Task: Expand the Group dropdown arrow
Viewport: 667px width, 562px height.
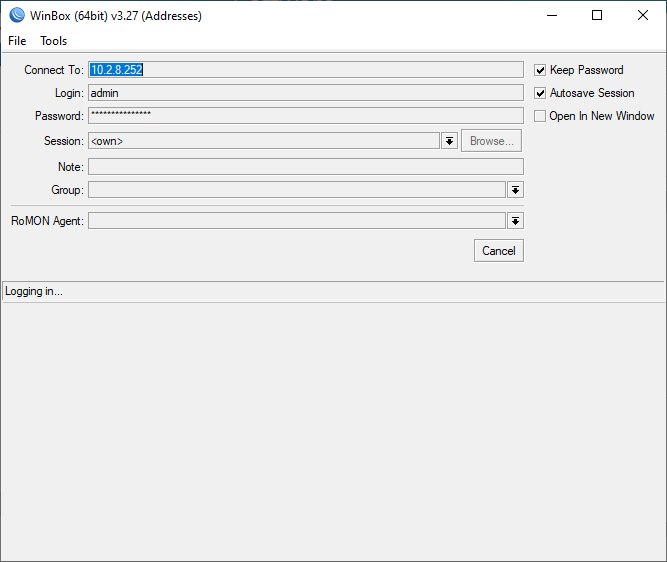Action: coord(515,190)
